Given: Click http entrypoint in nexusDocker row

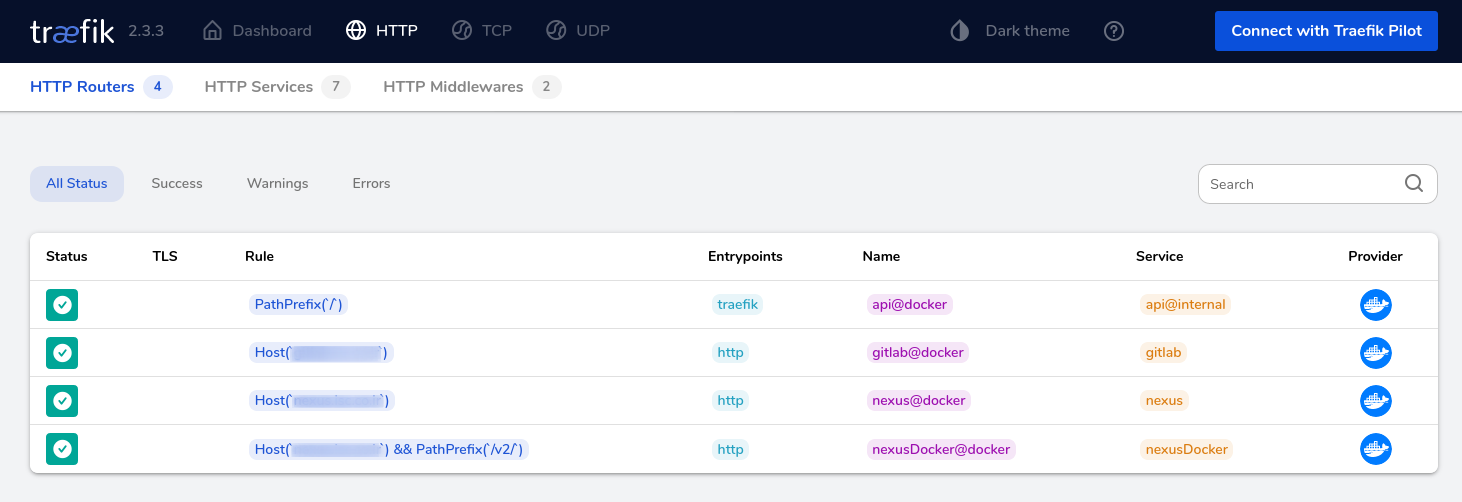Looking at the screenshot, I should coord(730,449).
